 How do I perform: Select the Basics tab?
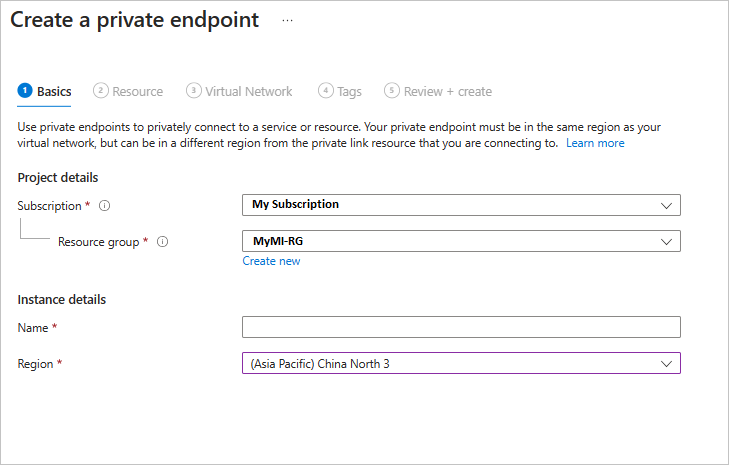[x=54, y=92]
